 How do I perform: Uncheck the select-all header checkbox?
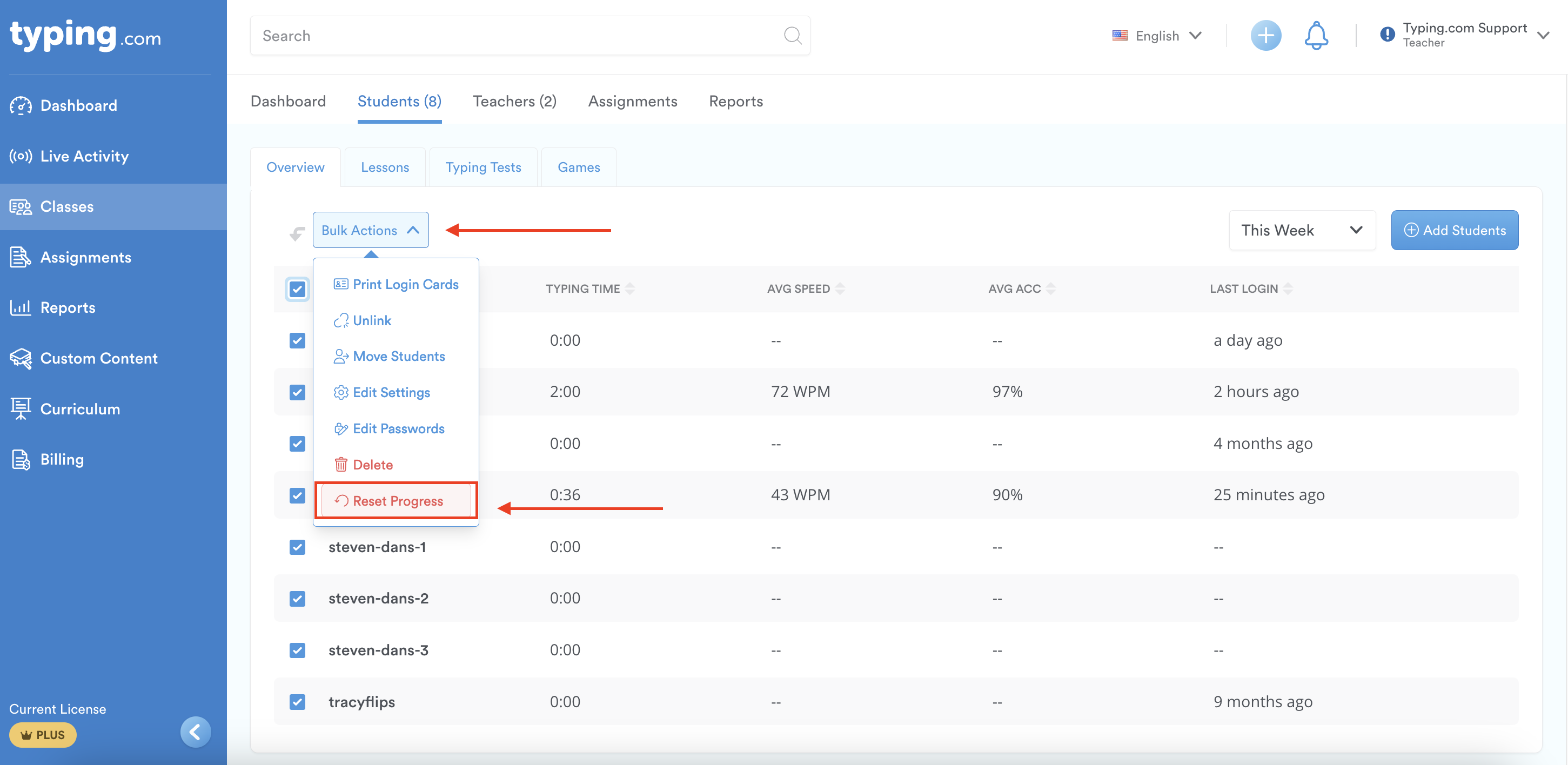(x=297, y=289)
